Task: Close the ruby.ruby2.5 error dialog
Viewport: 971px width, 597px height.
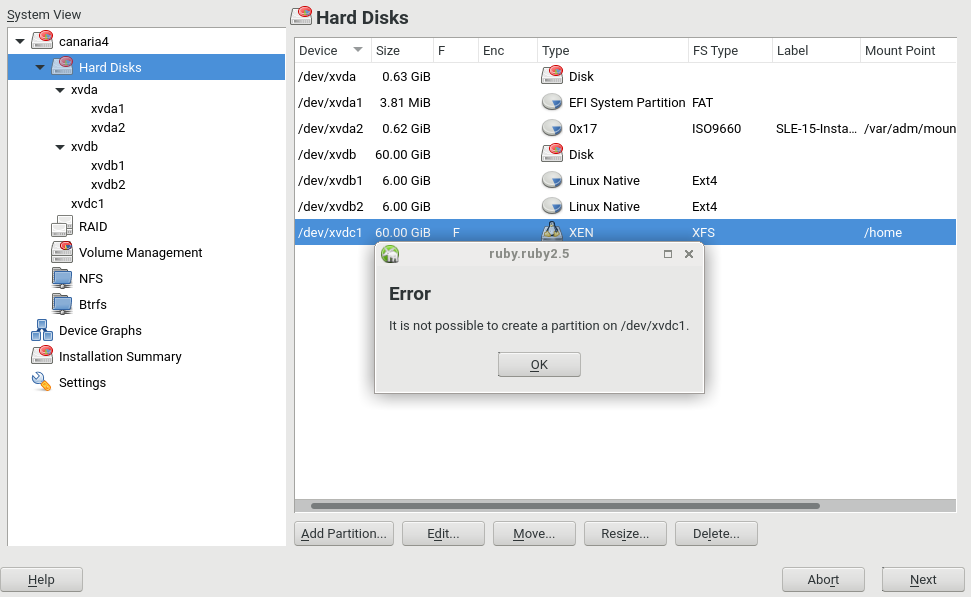Action: [688, 254]
